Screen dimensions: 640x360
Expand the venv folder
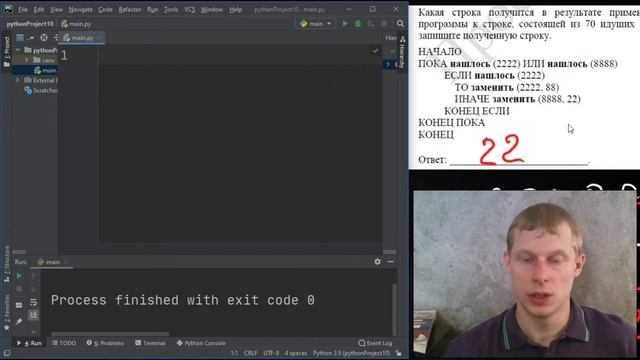27,60
